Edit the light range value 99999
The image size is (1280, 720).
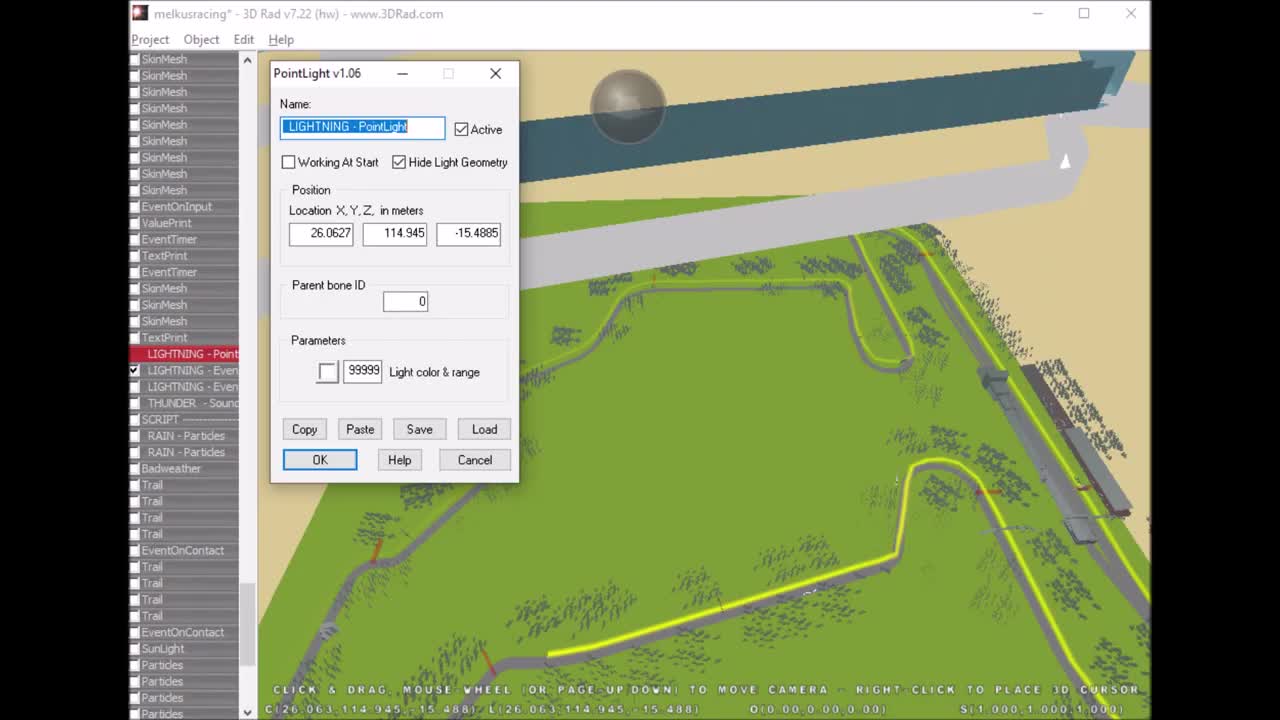click(x=362, y=370)
